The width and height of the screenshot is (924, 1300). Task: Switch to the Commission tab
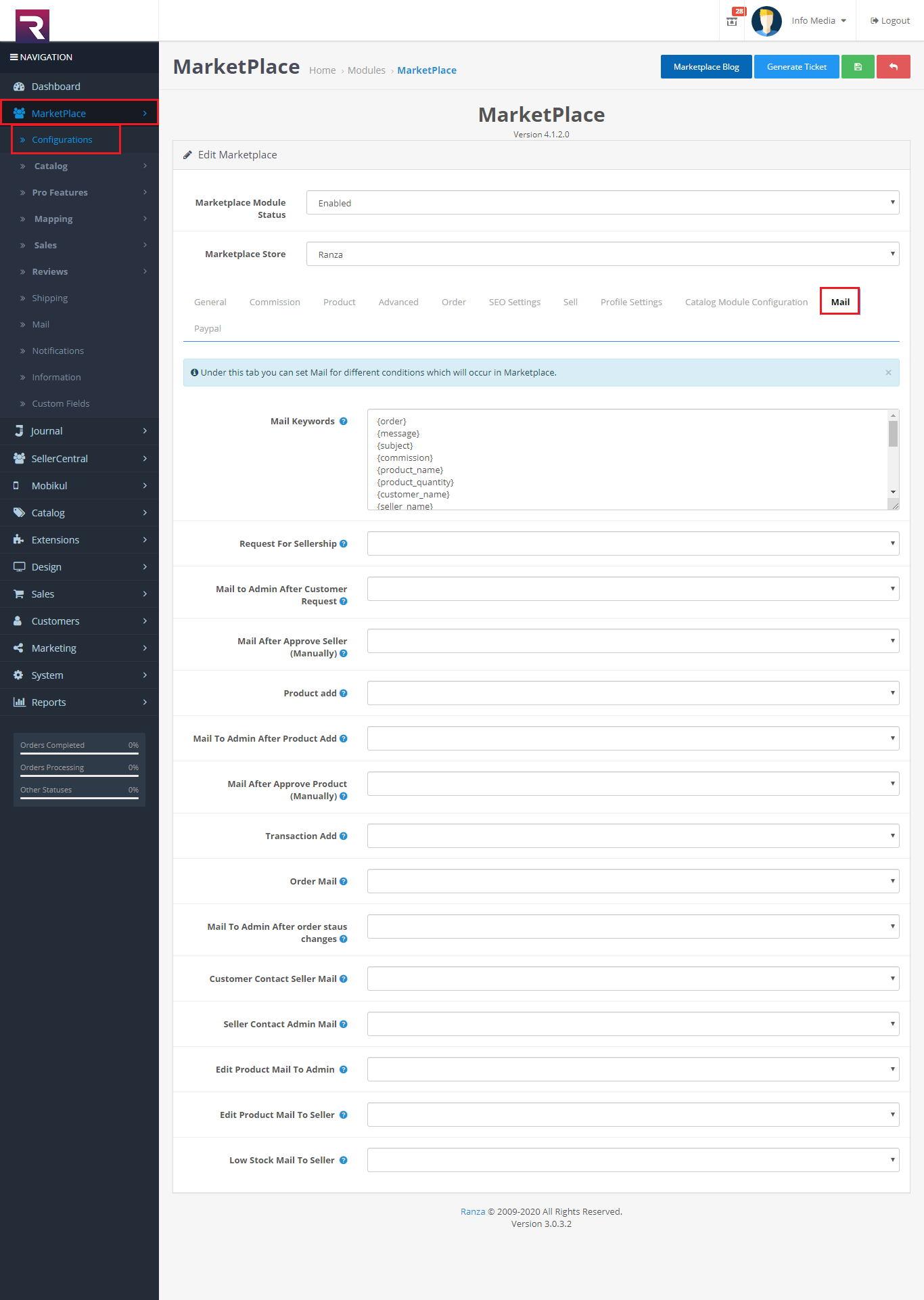[275, 302]
